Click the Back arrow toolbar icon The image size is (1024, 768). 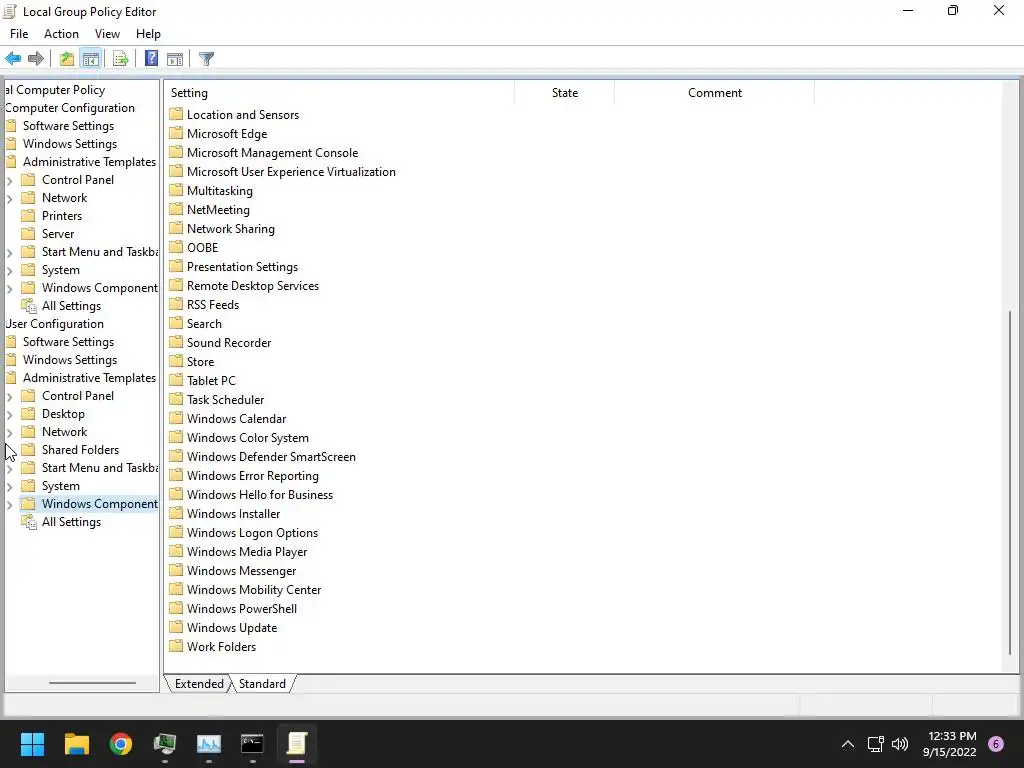click(x=13, y=59)
